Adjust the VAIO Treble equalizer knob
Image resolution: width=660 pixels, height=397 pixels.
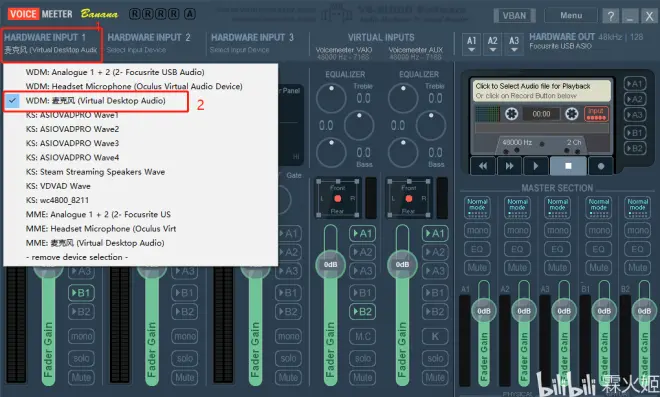[331, 98]
